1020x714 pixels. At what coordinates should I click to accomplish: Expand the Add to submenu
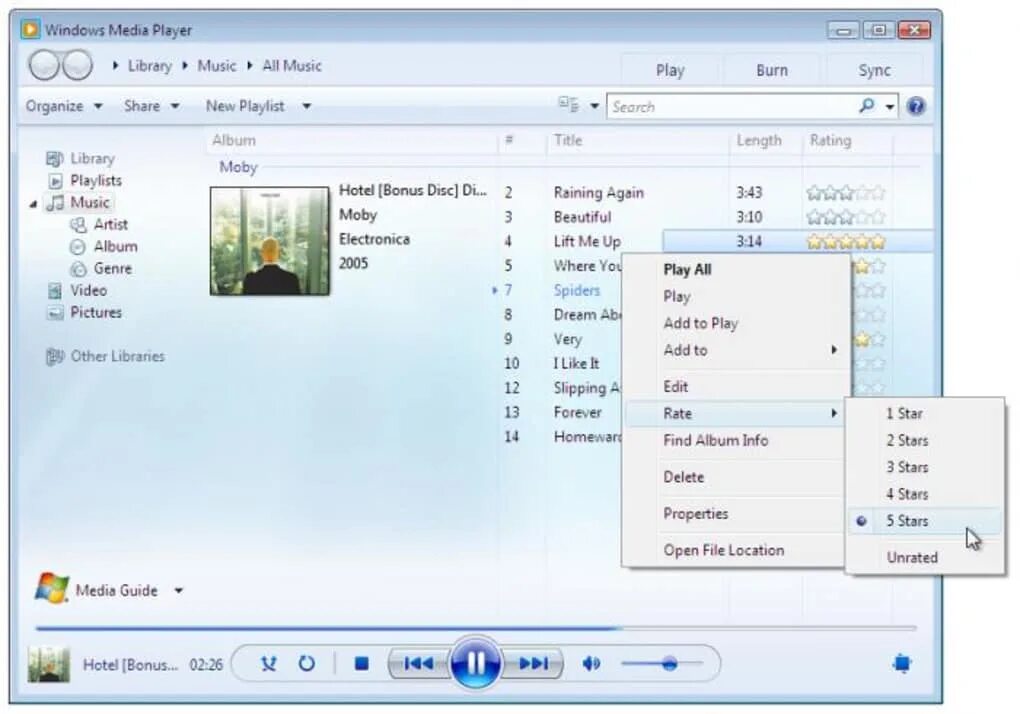pos(736,350)
